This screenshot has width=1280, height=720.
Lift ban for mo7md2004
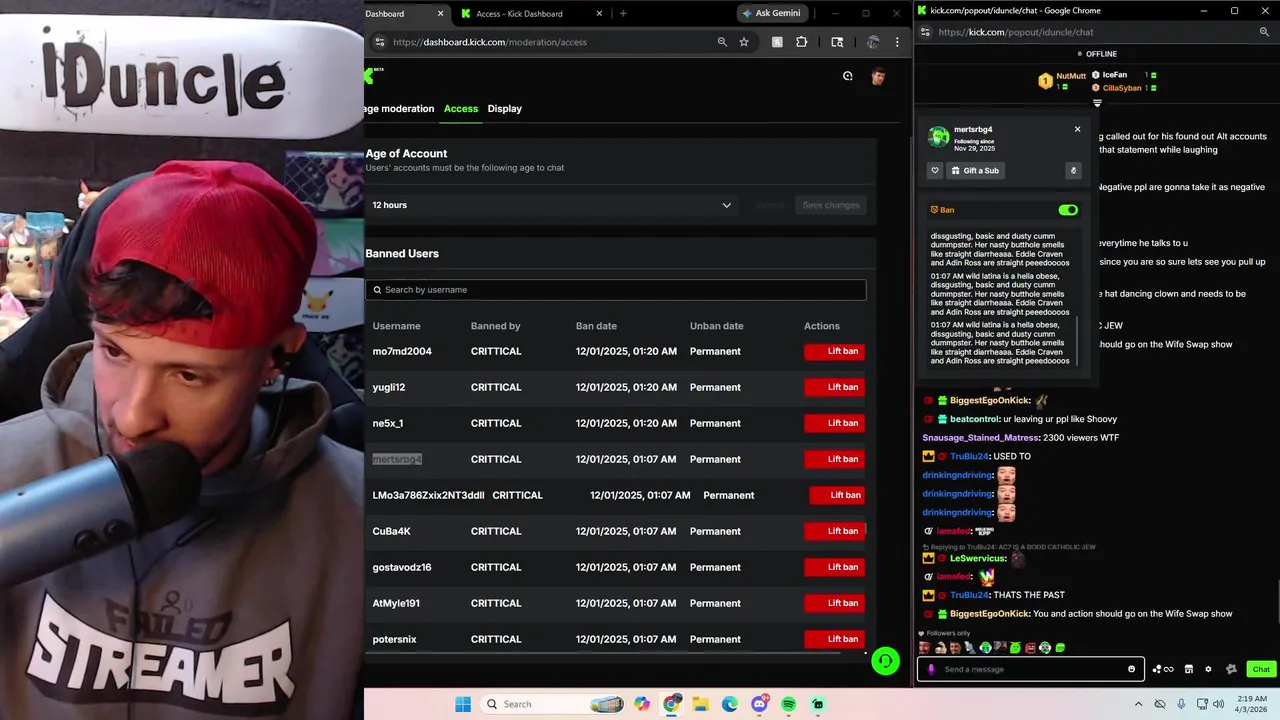tap(835, 351)
